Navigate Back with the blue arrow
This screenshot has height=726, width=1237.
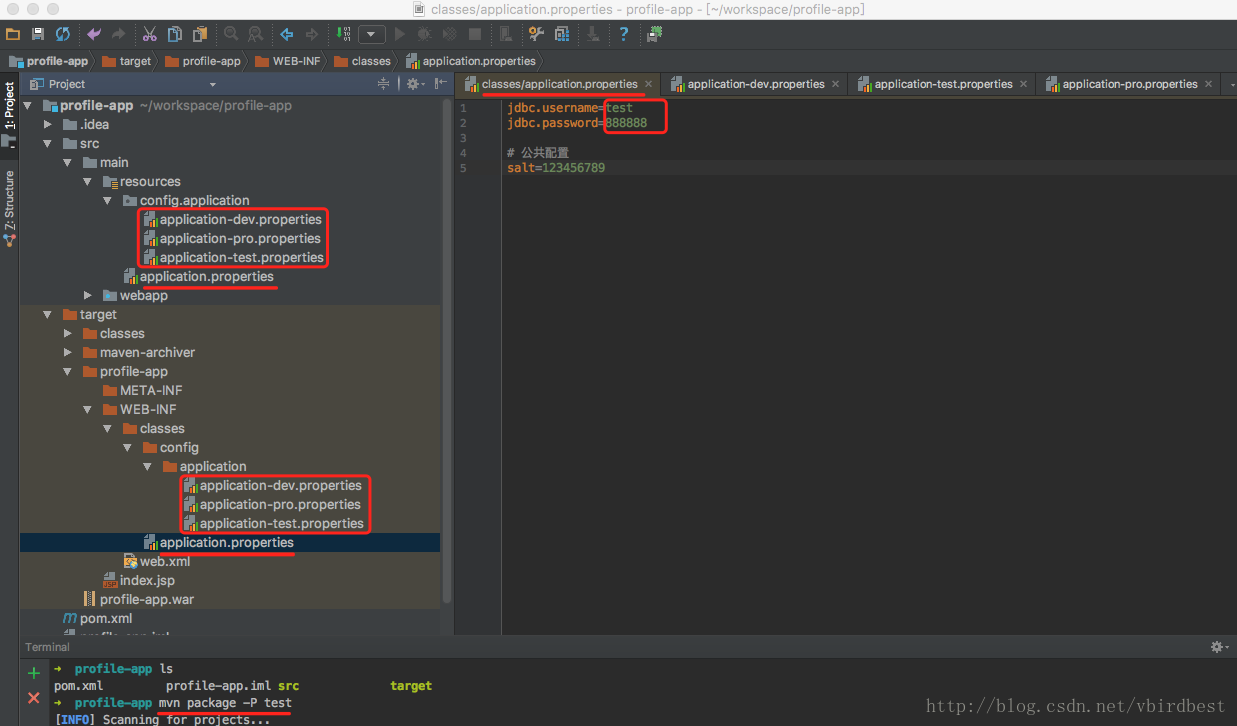coord(287,34)
